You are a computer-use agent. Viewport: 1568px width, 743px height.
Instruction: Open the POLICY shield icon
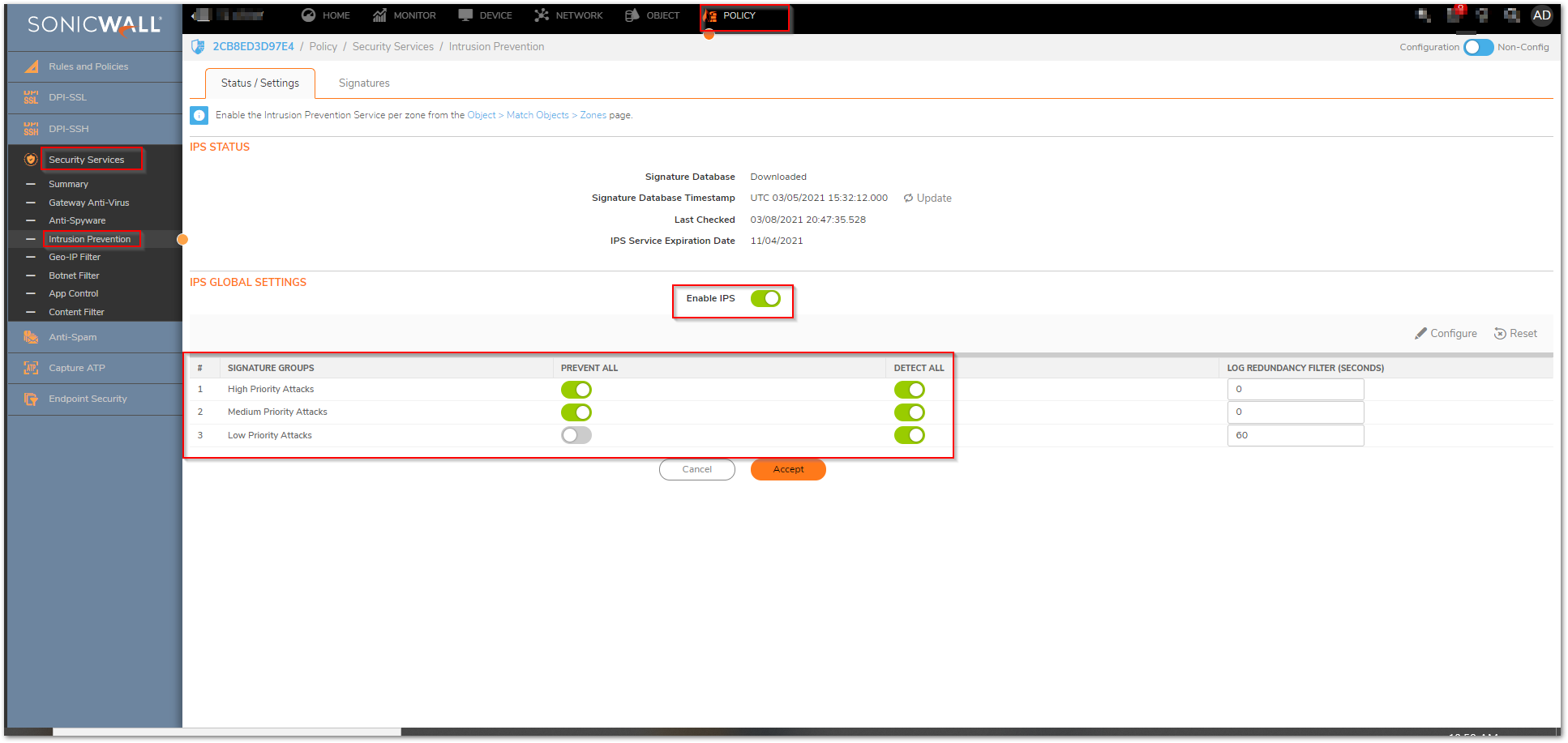click(x=710, y=15)
